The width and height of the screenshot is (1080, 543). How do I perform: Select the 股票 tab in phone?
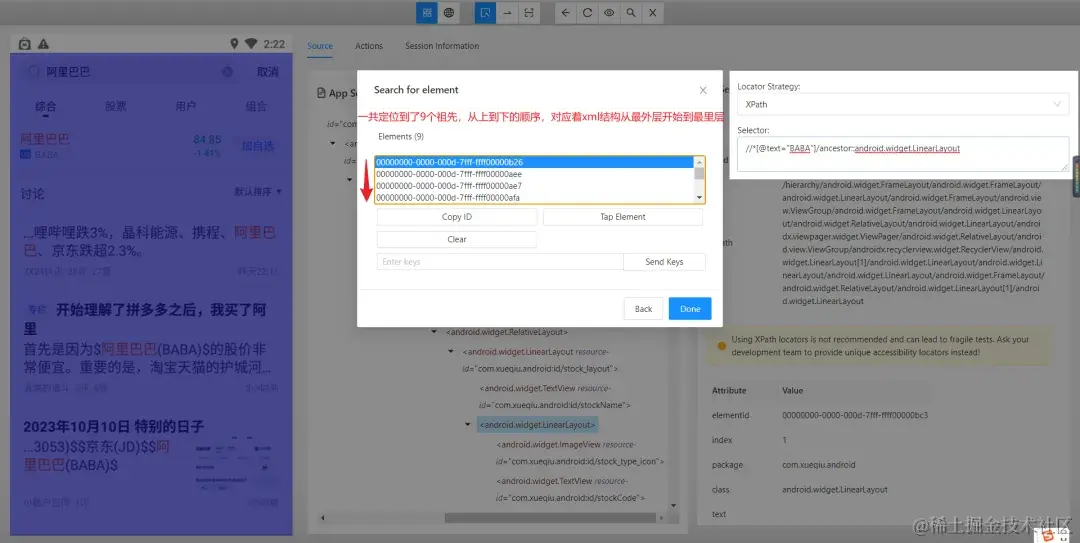tap(116, 106)
